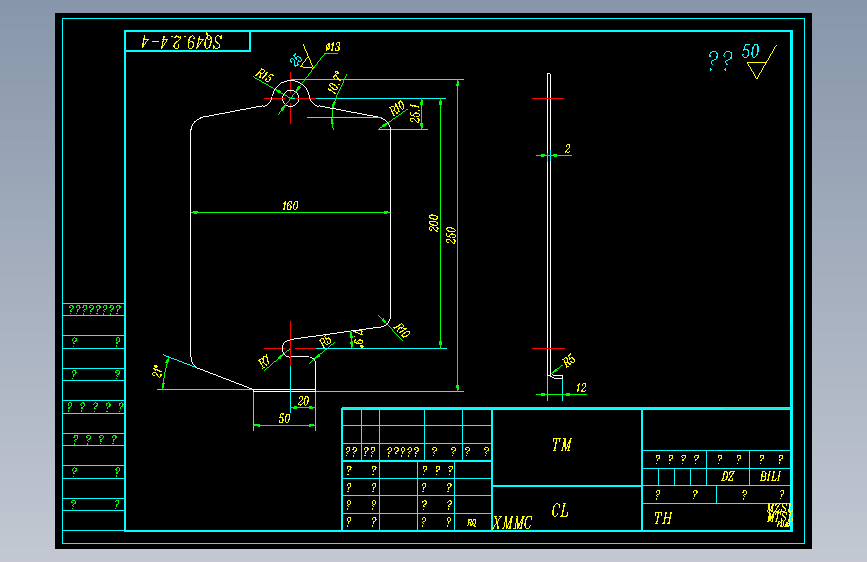The image size is (867, 562).
Task: Click the TH text in the title block
Action: [x=663, y=518]
